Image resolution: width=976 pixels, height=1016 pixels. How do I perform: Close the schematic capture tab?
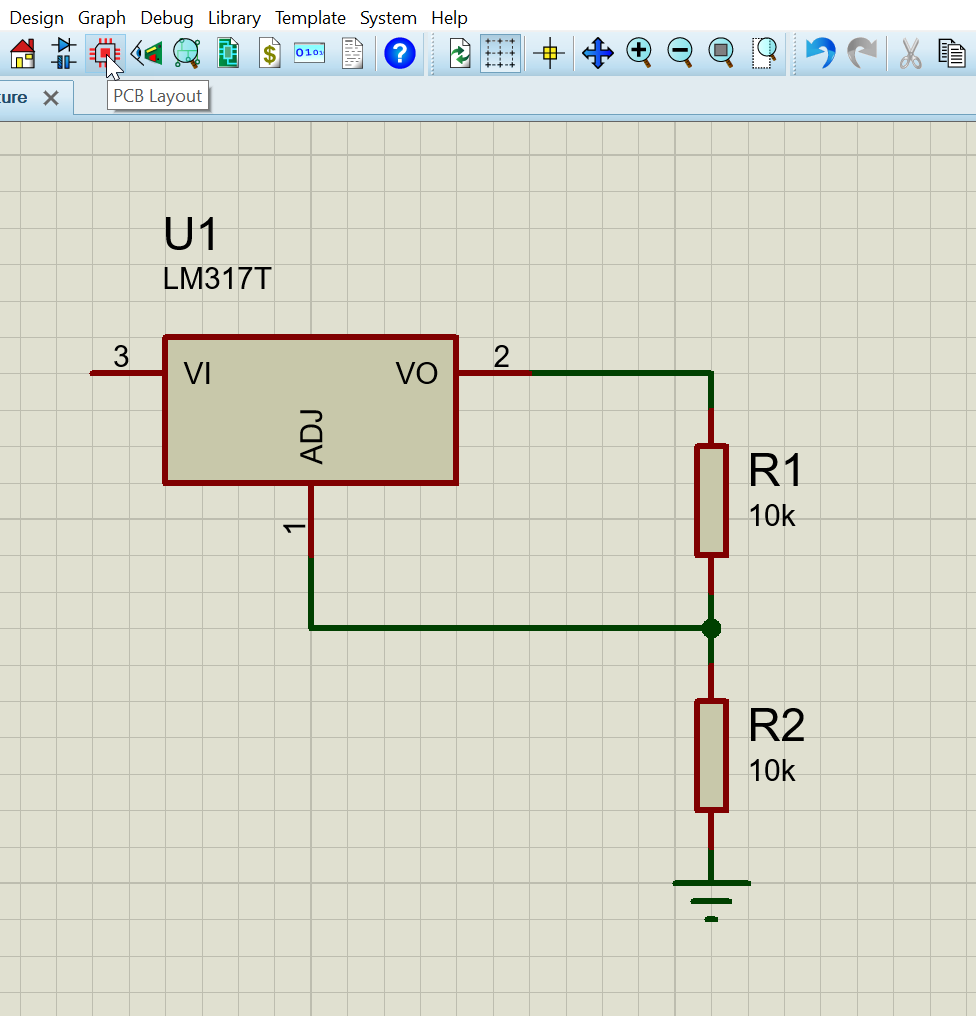pyautogui.click(x=51, y=98)
